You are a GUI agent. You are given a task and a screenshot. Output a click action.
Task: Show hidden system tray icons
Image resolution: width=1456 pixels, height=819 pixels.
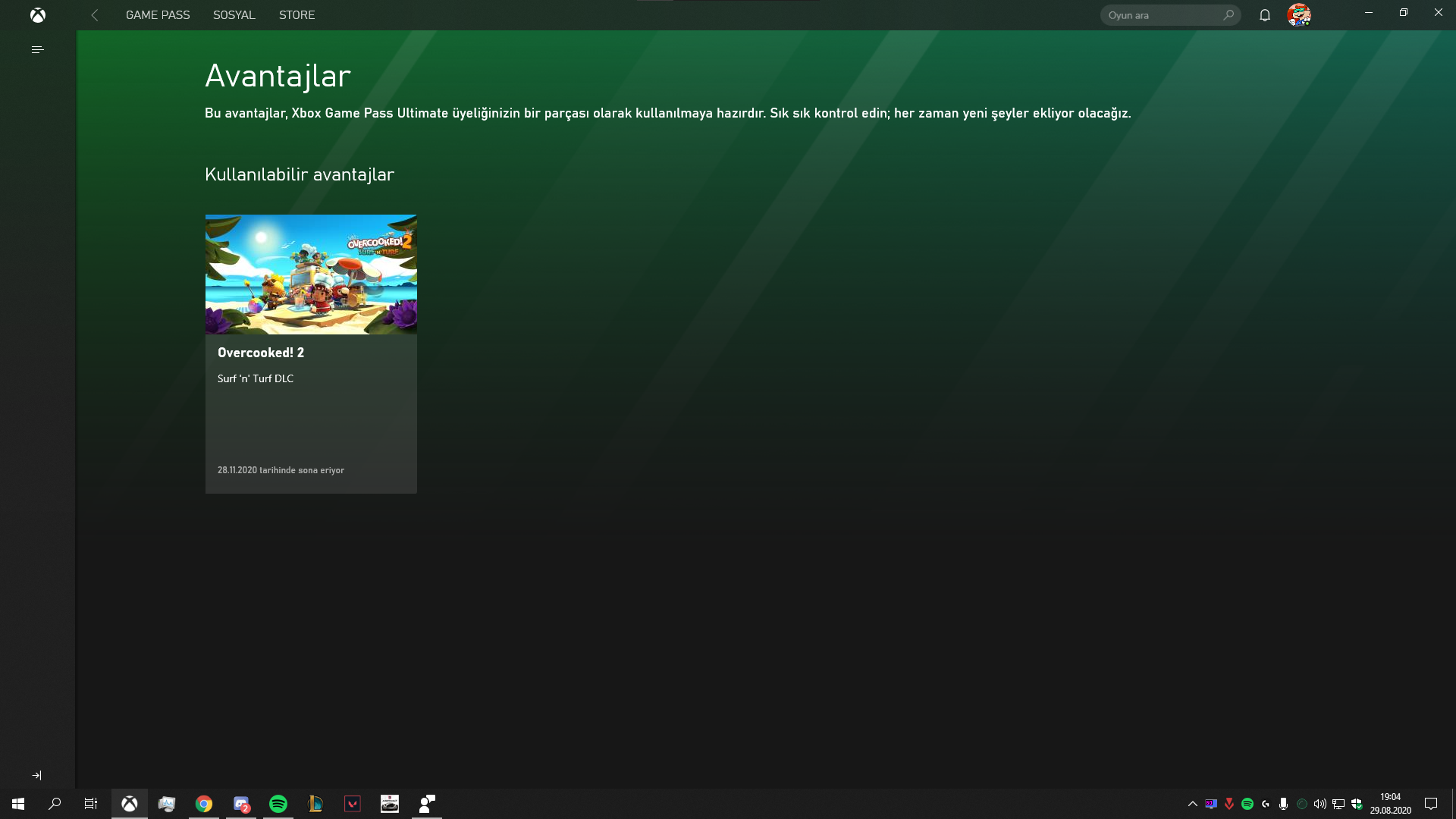pyautogui.click(x=1193, y=804)
